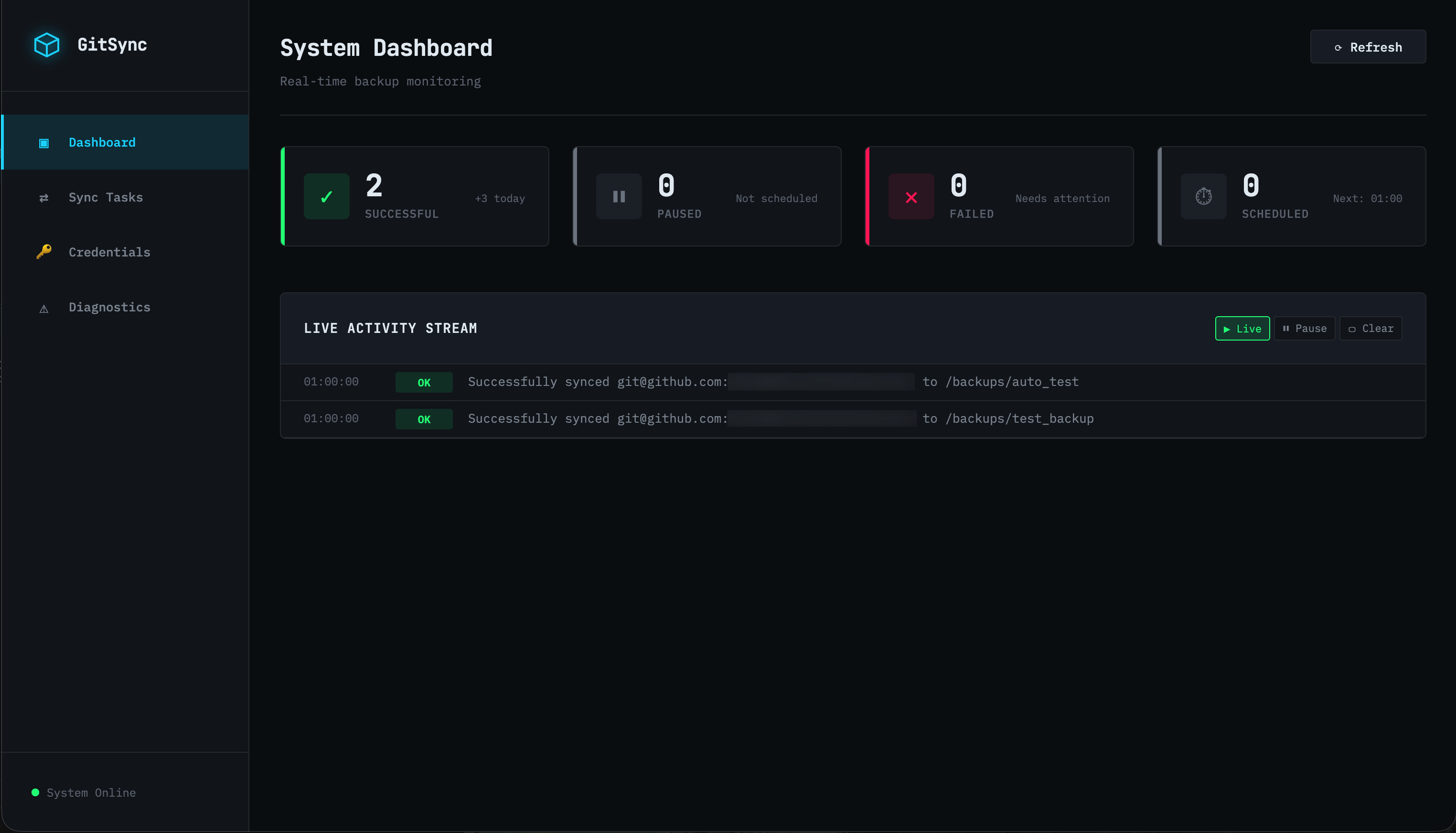The height and width of the screenshot is (833, 1456).
Task: Click OK badge for auto_test sync
Action: [424, 383]
